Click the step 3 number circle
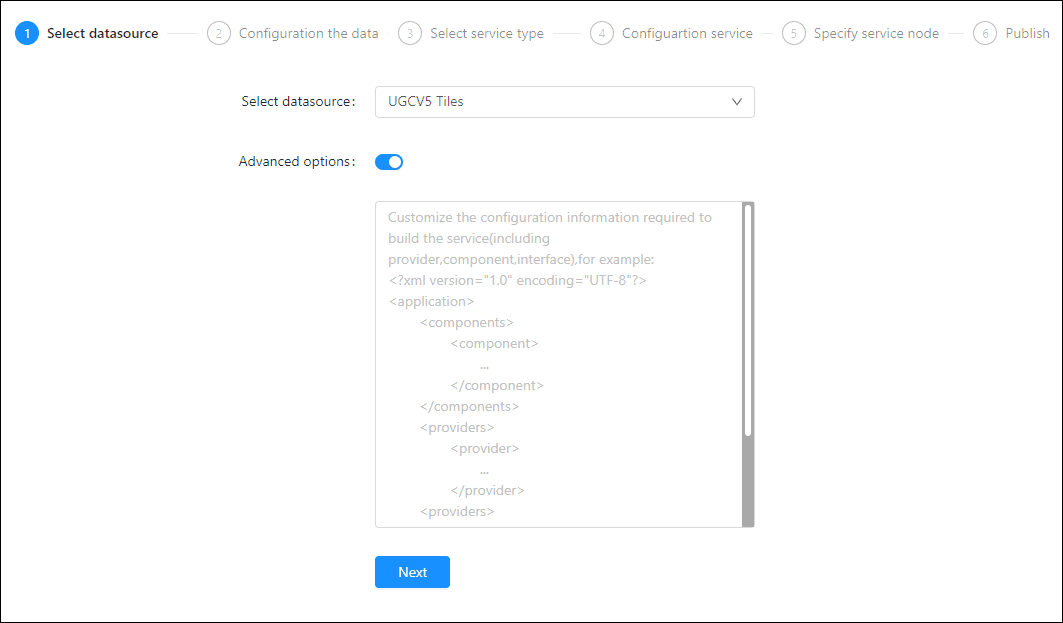 pyautogui.click(x=410, y=34)
